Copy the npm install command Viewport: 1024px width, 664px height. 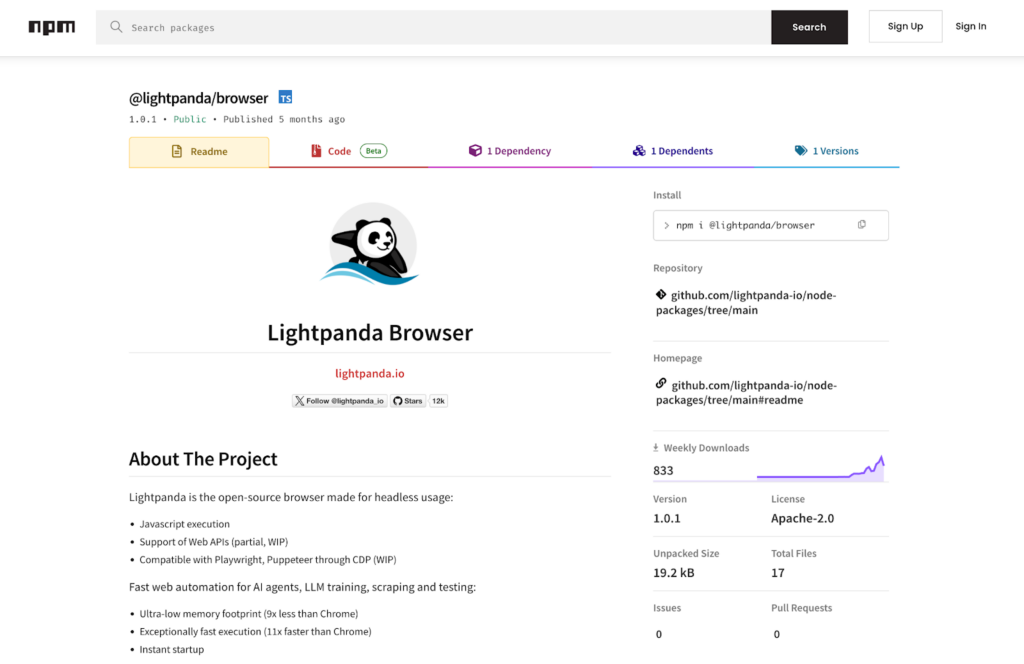click(x=862, y=225)
